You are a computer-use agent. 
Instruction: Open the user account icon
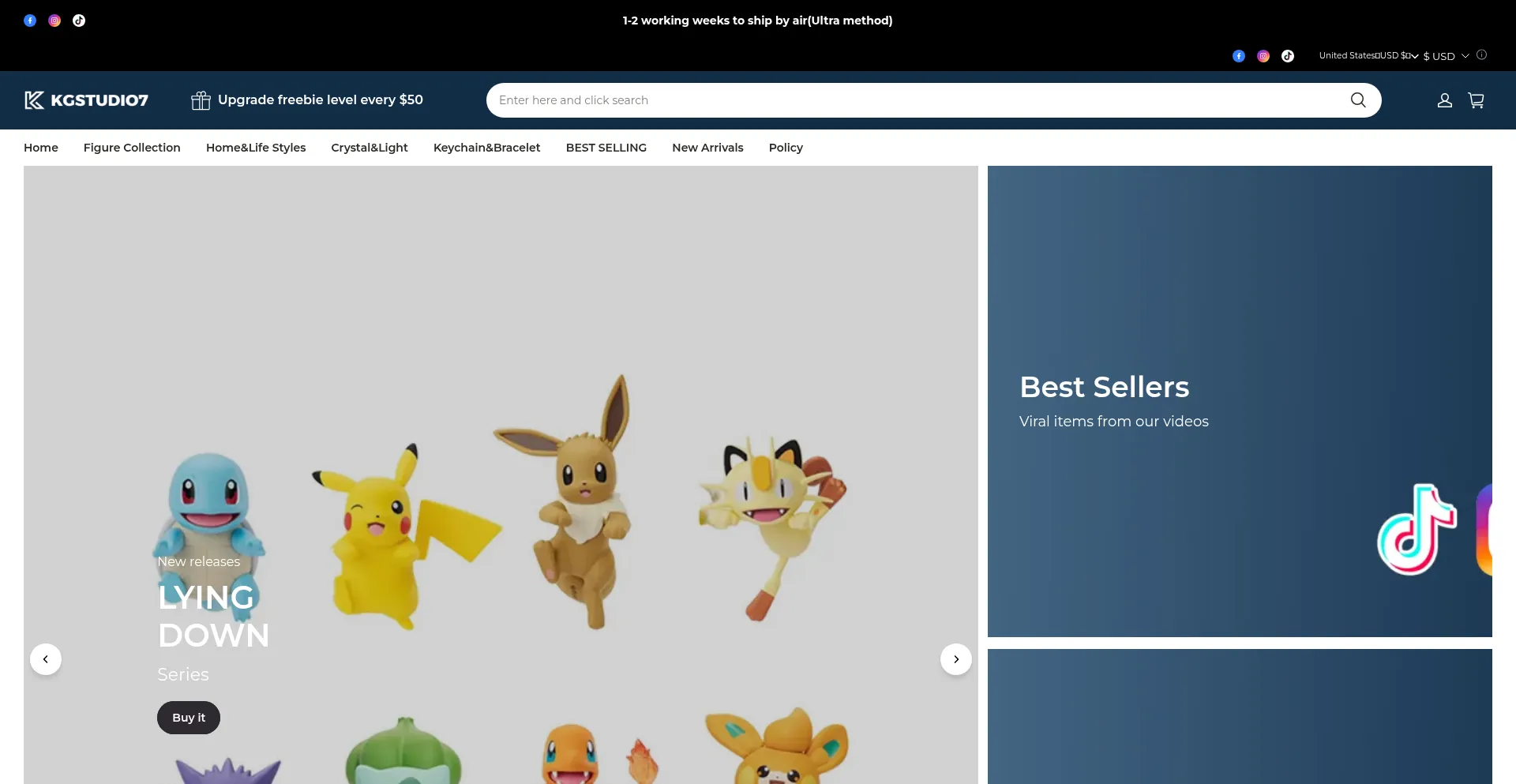[1445, 100]
